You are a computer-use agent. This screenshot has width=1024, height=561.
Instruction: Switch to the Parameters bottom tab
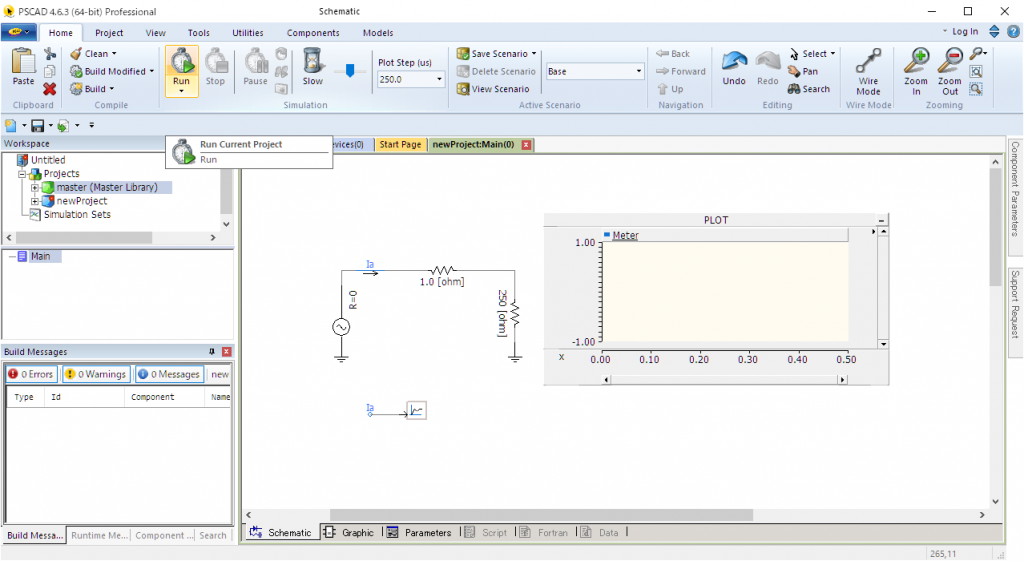point(420,533)
